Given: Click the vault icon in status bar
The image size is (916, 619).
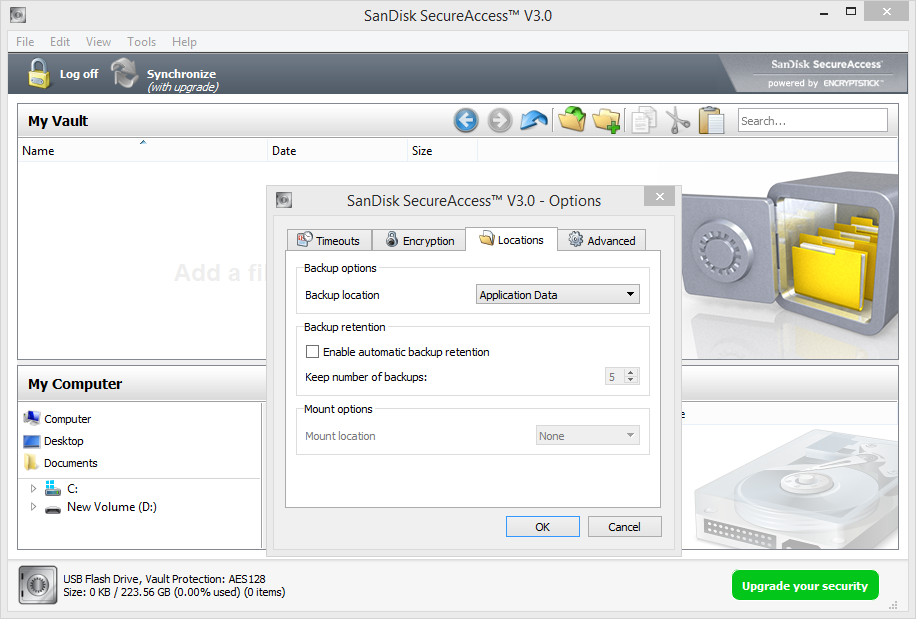Looking at the screenshot, I should (x=38, y=585).
